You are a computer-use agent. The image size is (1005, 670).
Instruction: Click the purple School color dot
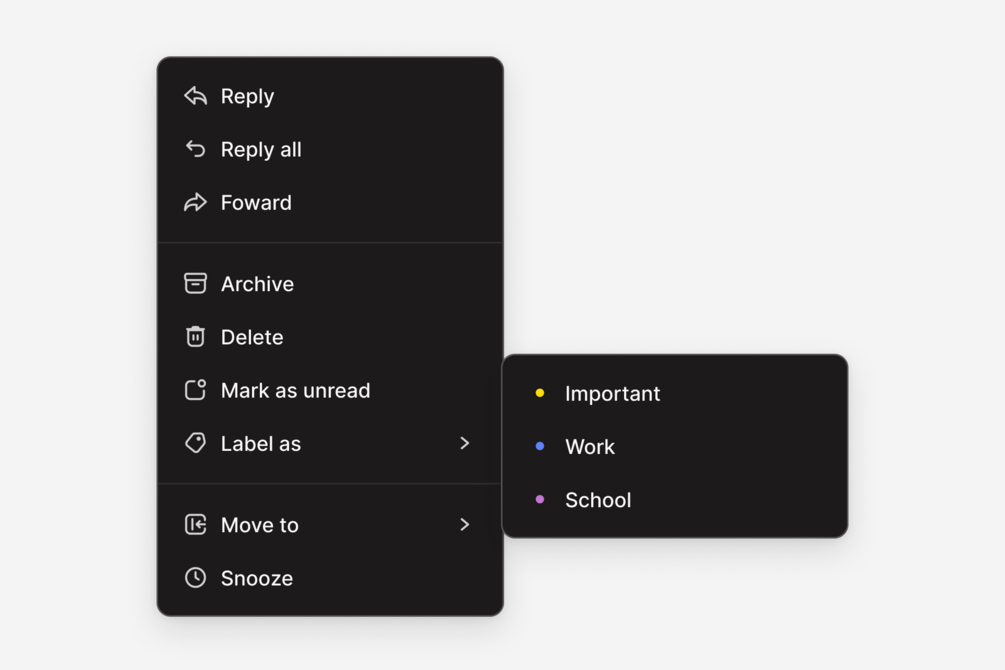point(540,499)
